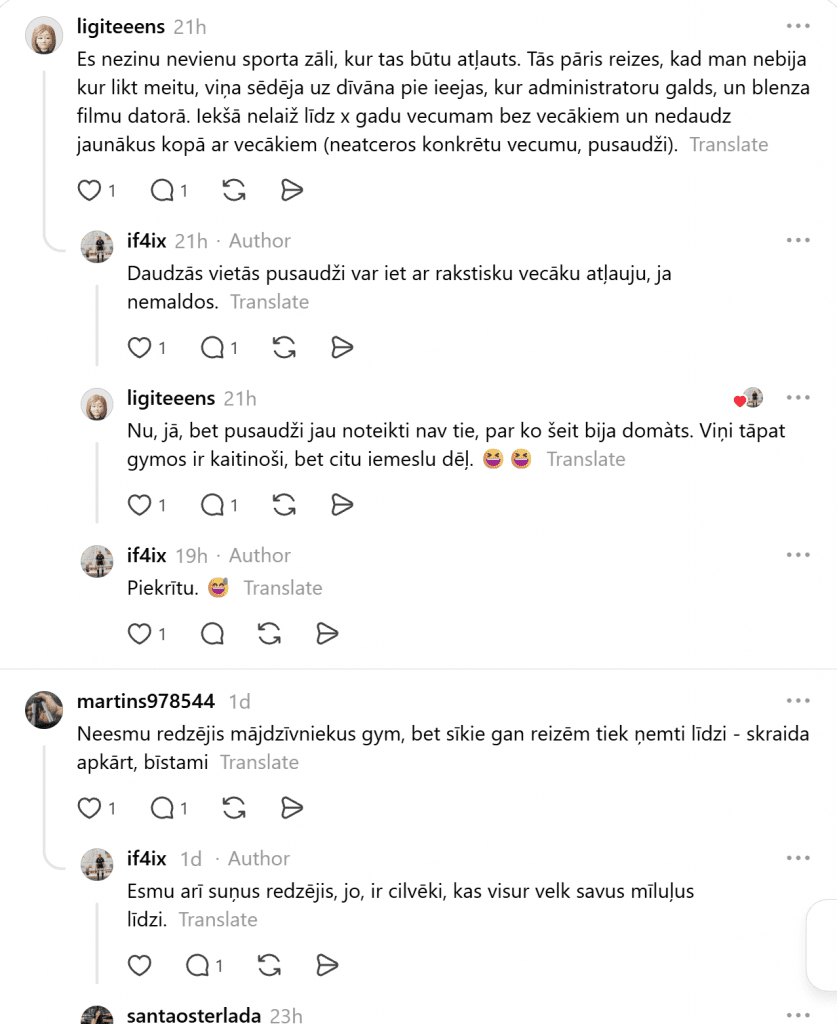
Task: Reply to ligiteeens' top comment
Action: [162, 191]
